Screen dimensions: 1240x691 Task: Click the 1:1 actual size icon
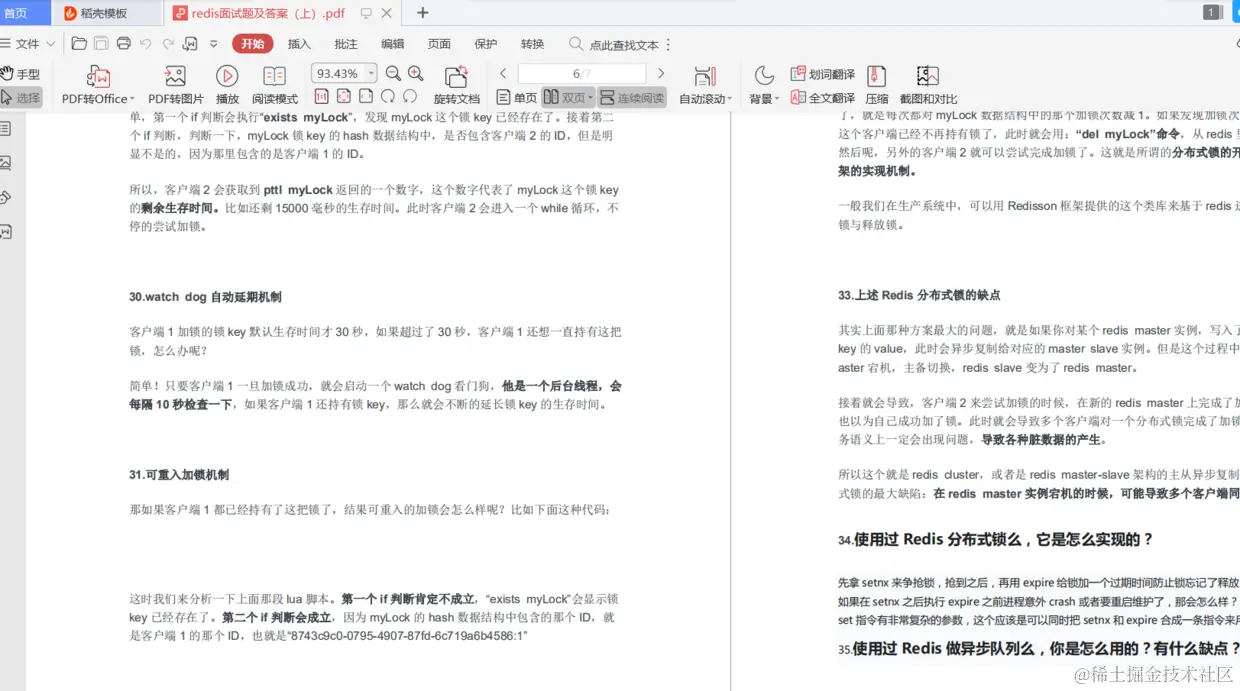321,97
